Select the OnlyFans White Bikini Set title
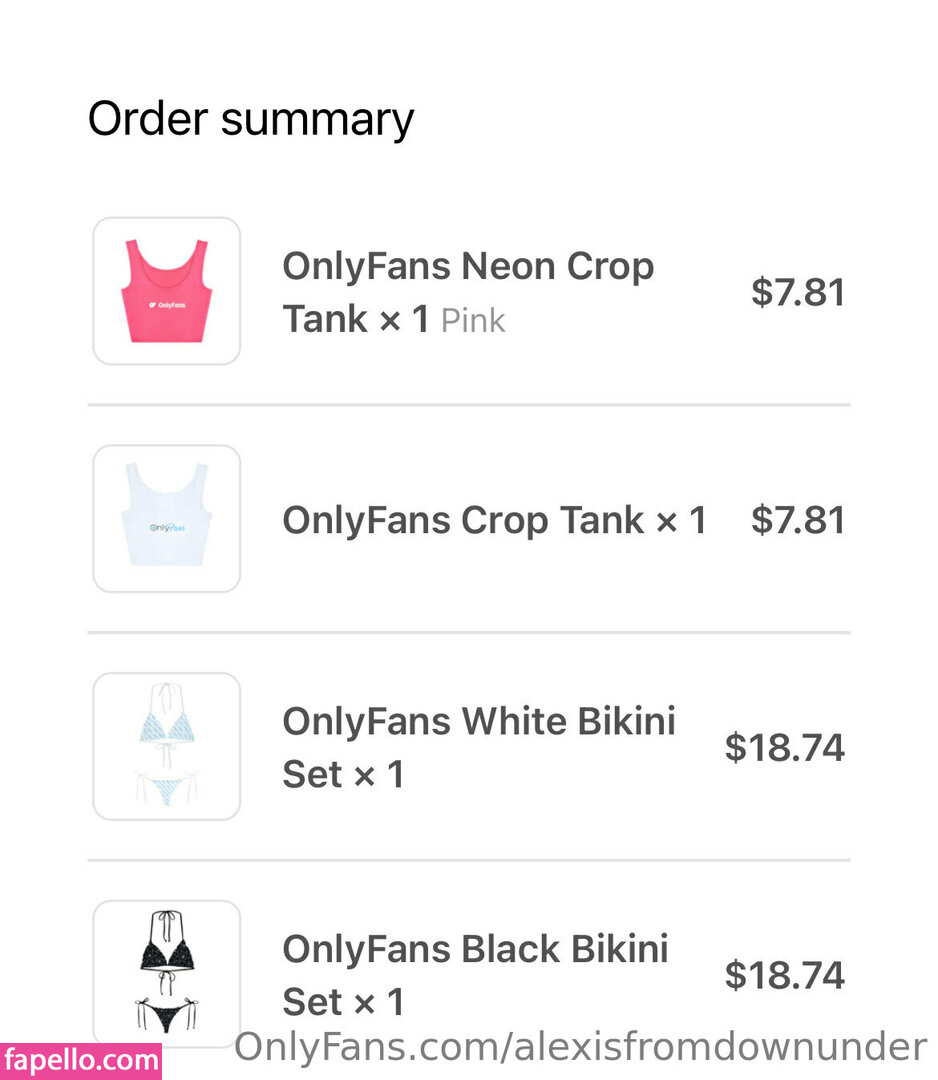938x1080 pixels. (478, 722)
